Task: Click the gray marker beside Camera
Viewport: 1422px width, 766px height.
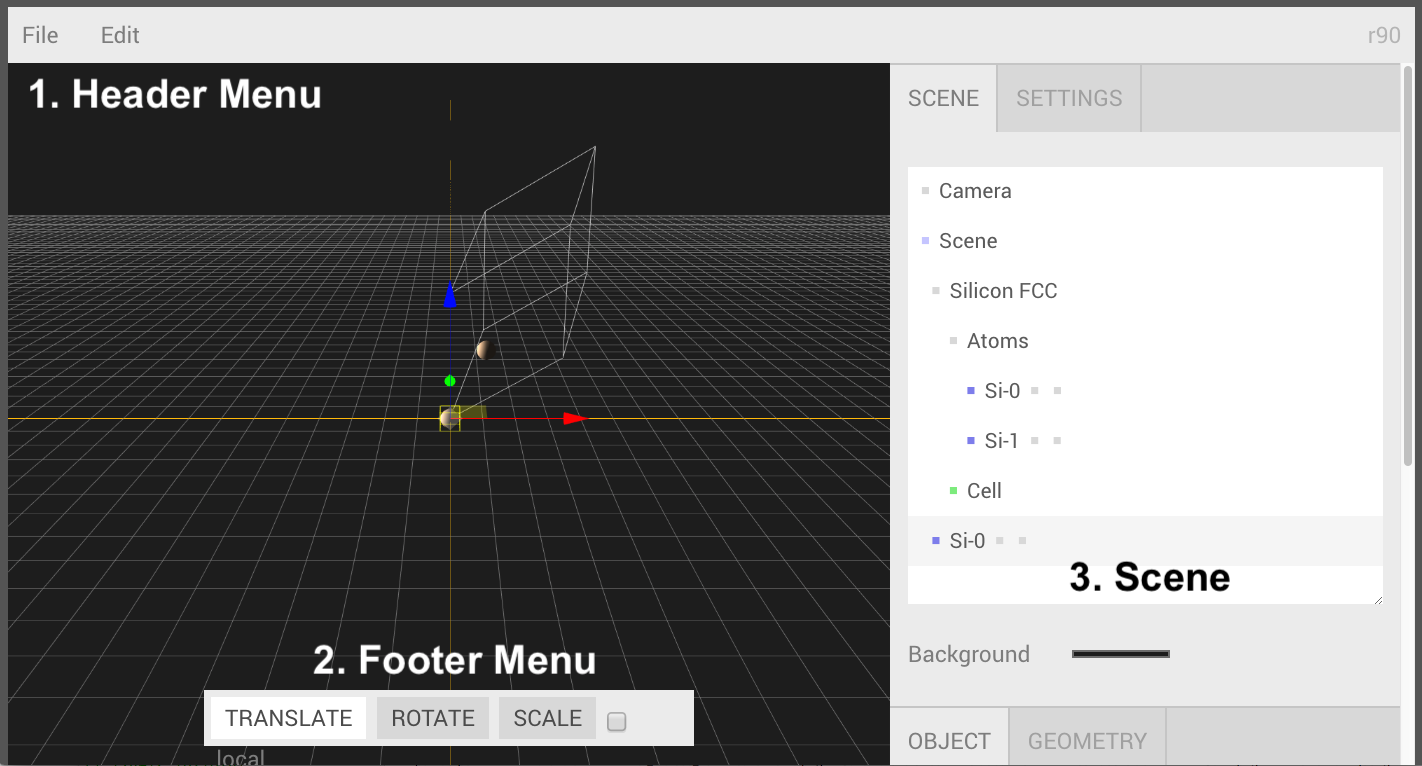Action: pos(925,191)
